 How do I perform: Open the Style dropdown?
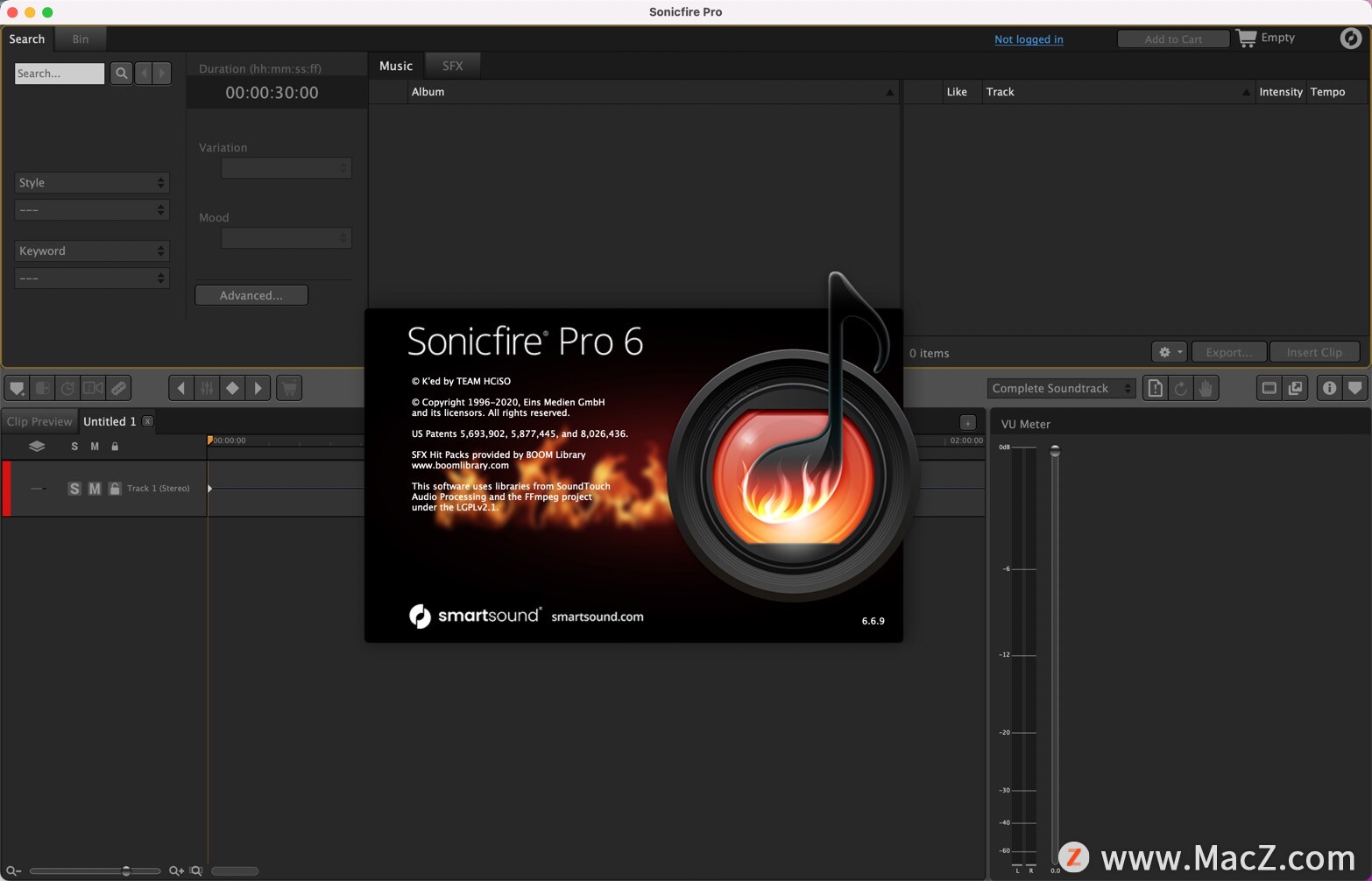[x=91, y=182]
